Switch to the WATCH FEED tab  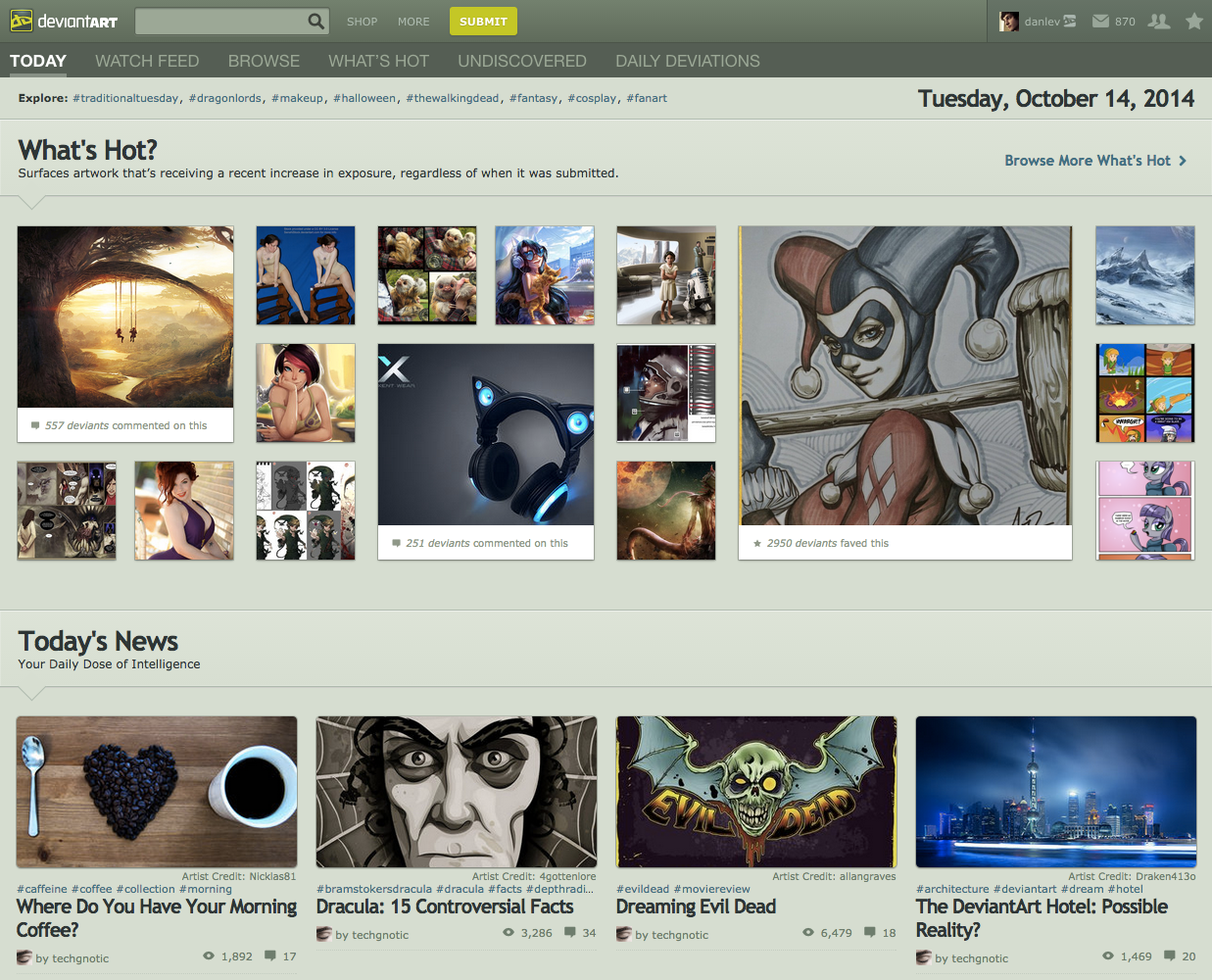(147, 61)
